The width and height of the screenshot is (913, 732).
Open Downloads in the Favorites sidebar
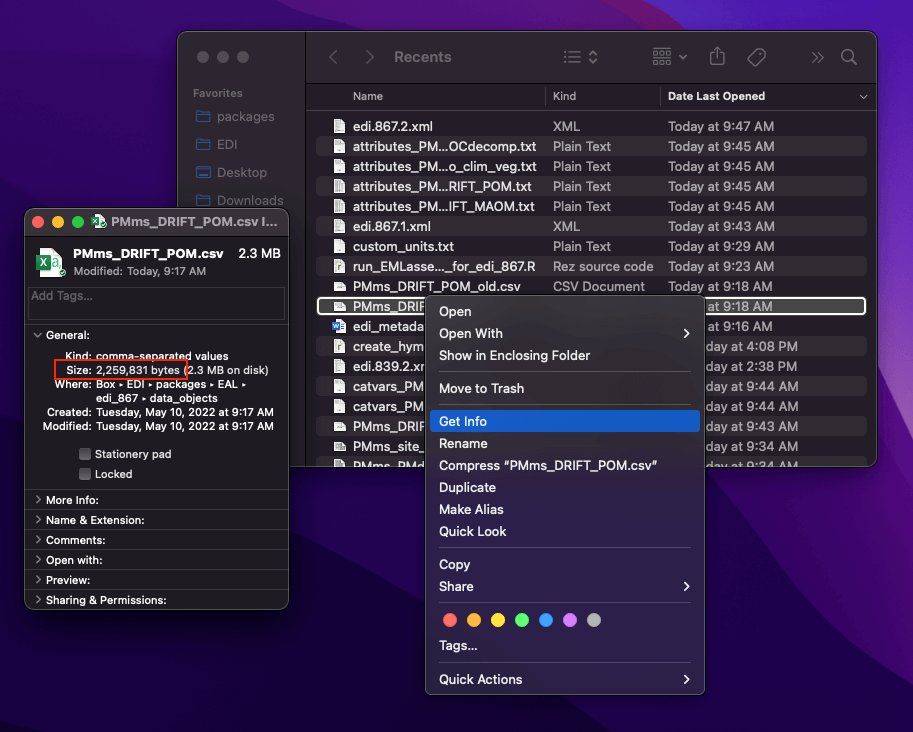[239, 200]
